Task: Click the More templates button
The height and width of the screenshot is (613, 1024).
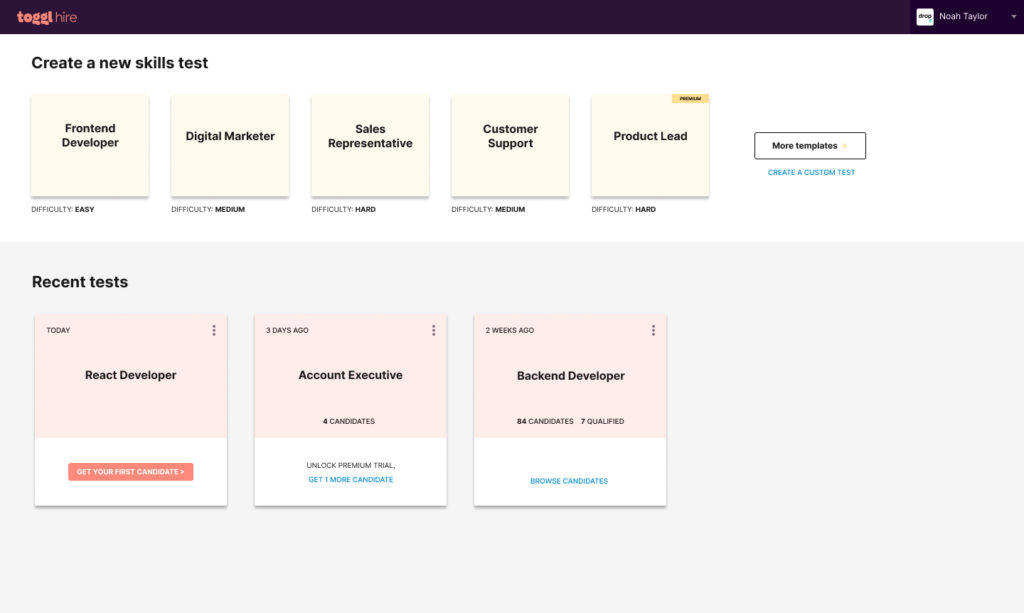Action: tap(810, 146)
